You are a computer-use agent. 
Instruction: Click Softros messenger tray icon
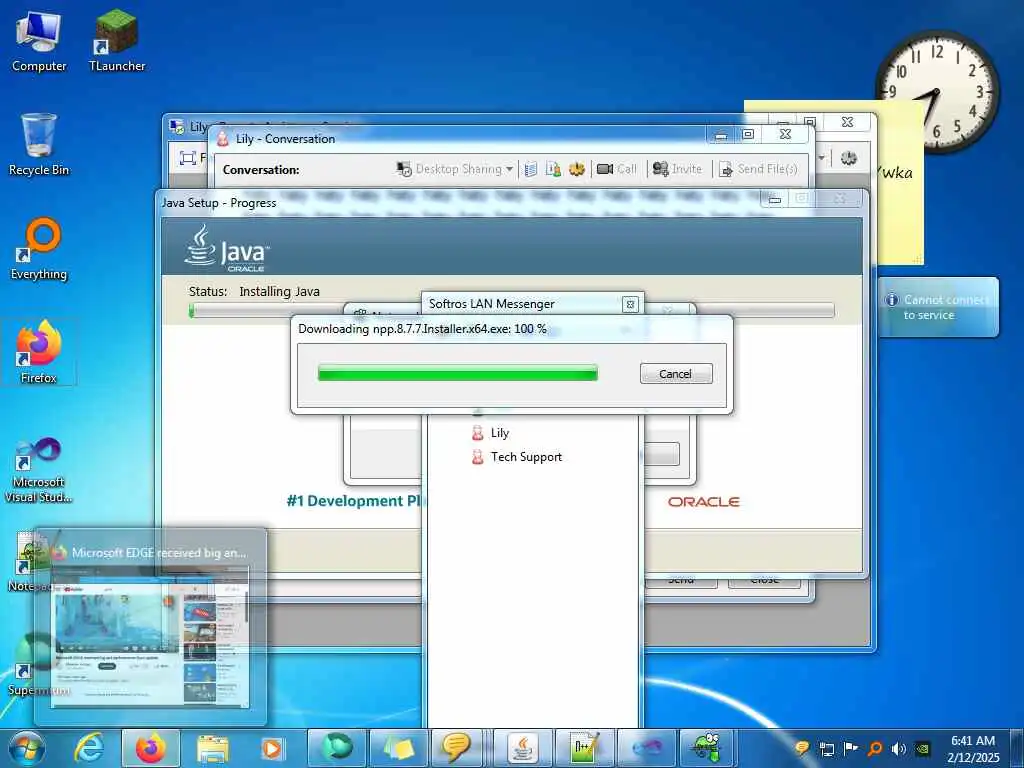coord(802,748)
